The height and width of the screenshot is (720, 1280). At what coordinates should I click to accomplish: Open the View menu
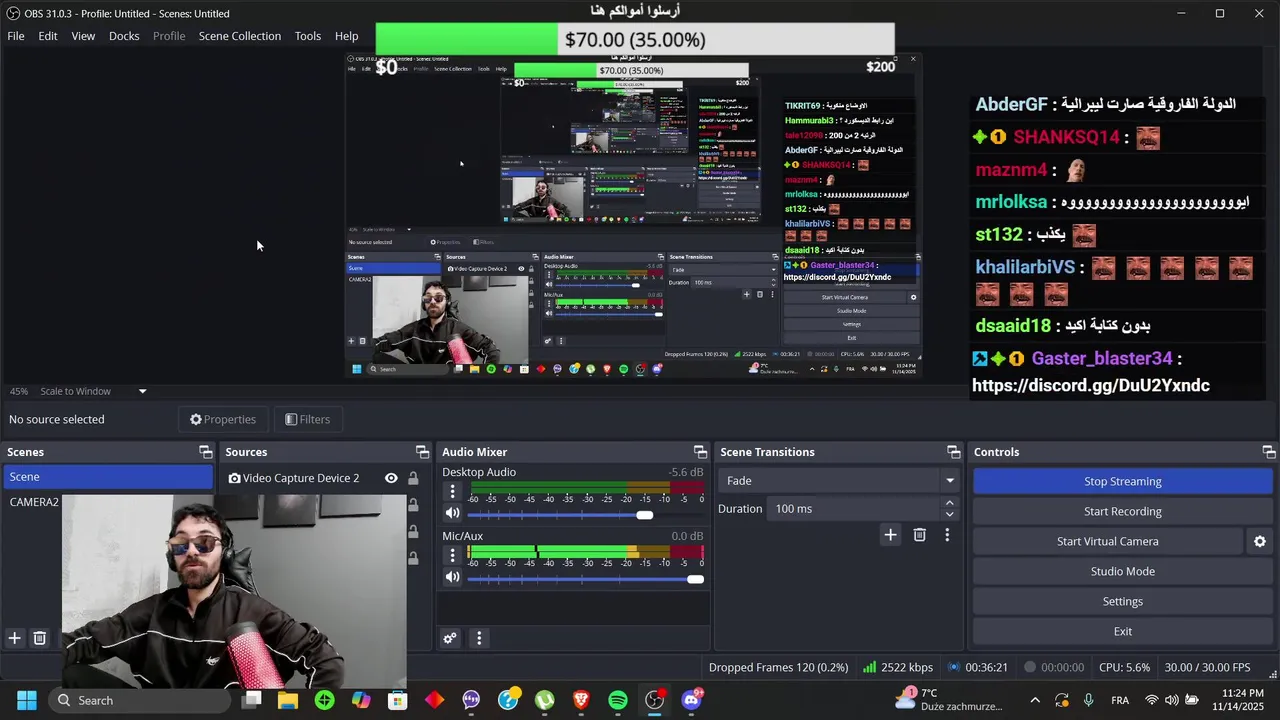pos(83,36)
